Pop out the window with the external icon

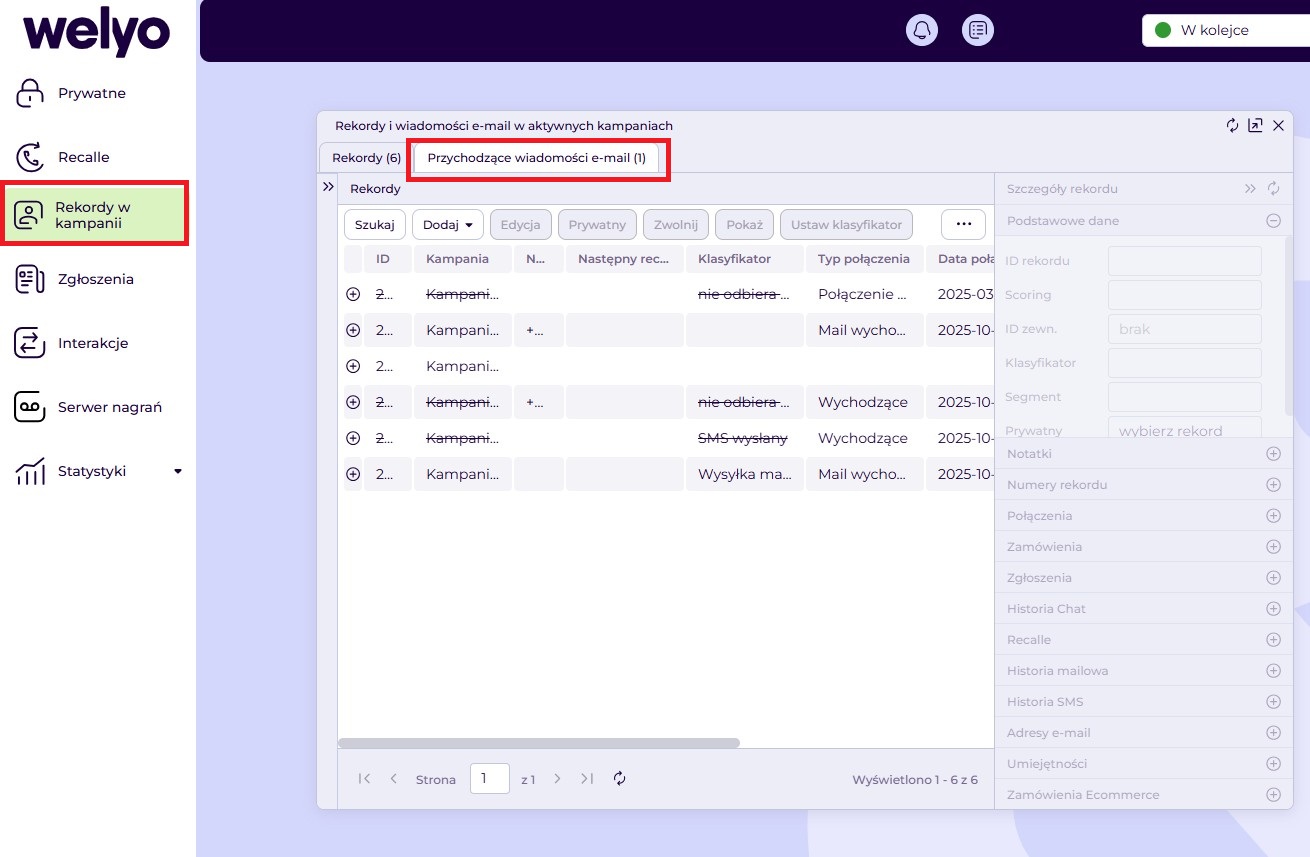(x=1255, y=125)
